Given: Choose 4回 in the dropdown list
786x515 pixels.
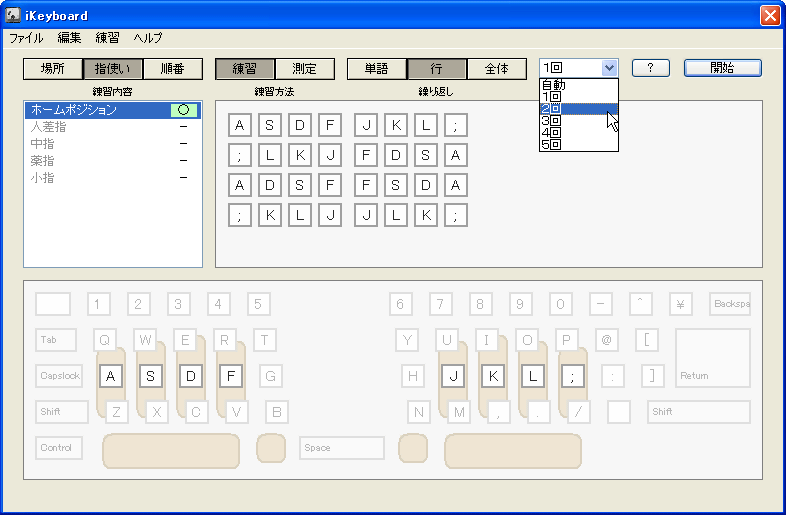Looking at the screenshot, I should coord(578,133).
